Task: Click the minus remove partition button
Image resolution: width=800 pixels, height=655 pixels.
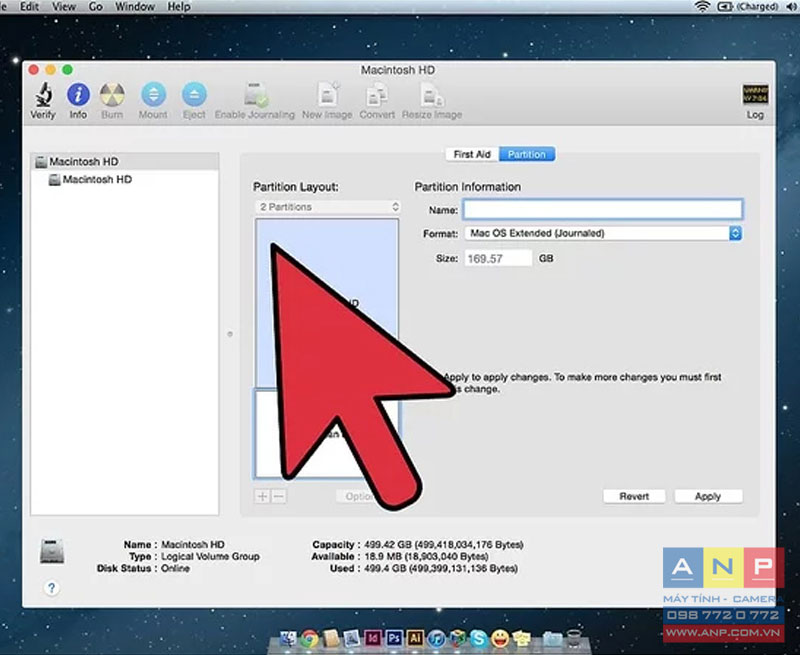Action: point(279,496)
